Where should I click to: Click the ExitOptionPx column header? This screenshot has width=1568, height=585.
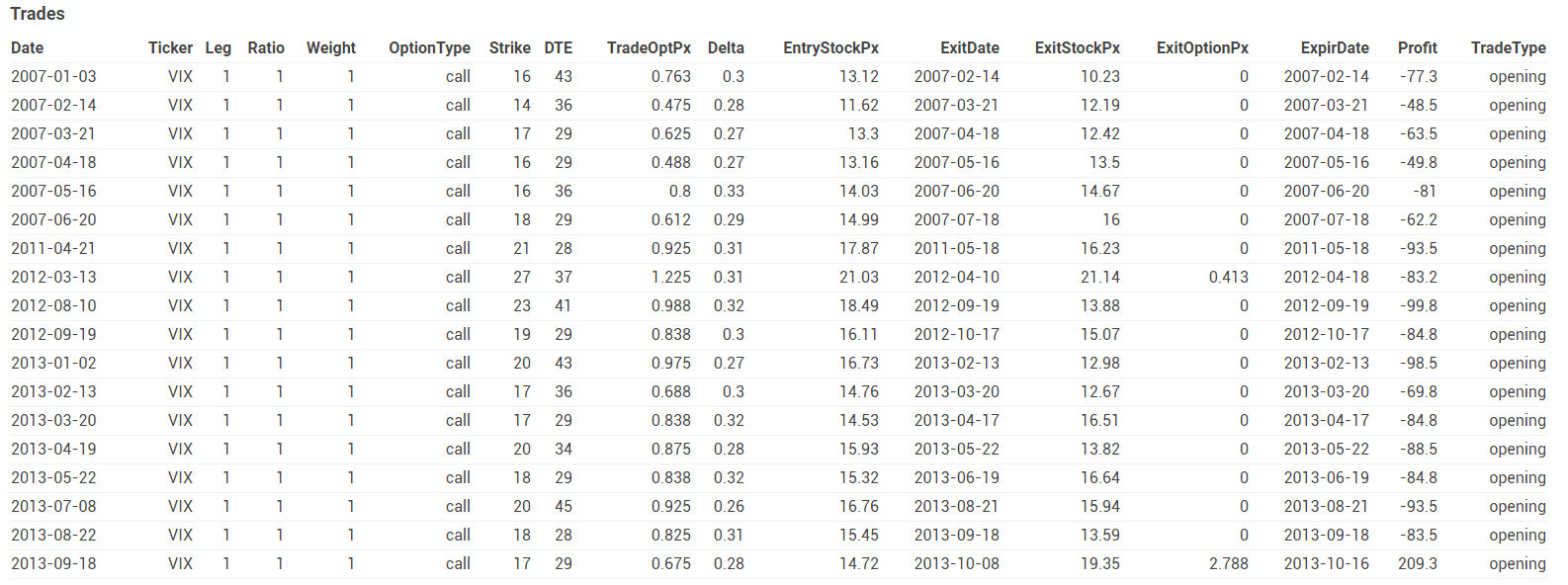click(x=1203, y=47)
